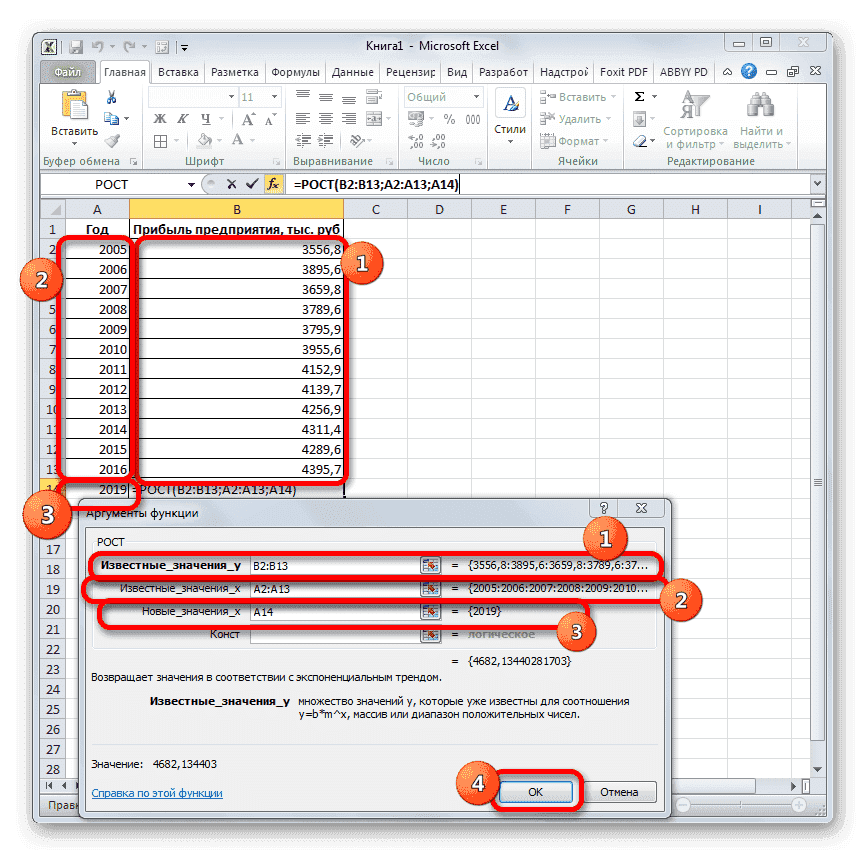Open the font size dropdown
The image size is (866, 856).
click(274, 97)
